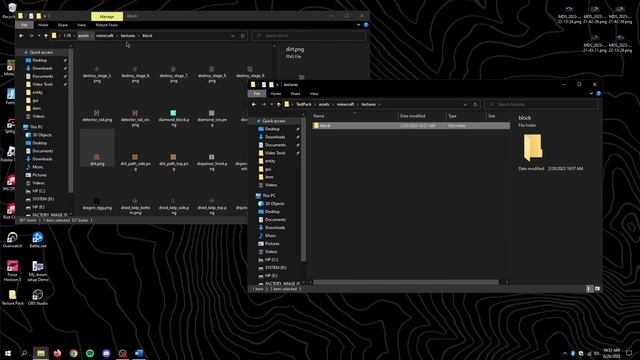Click back arrow in block window
Image resolution: width=640 pixels, height=360 pixels.
pyautogui.click(x=21, y=36)
